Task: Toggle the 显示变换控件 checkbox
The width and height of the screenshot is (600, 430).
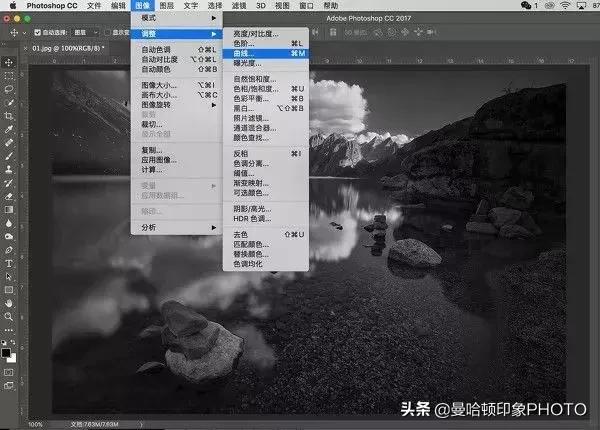Action: (x=108, y=33)
